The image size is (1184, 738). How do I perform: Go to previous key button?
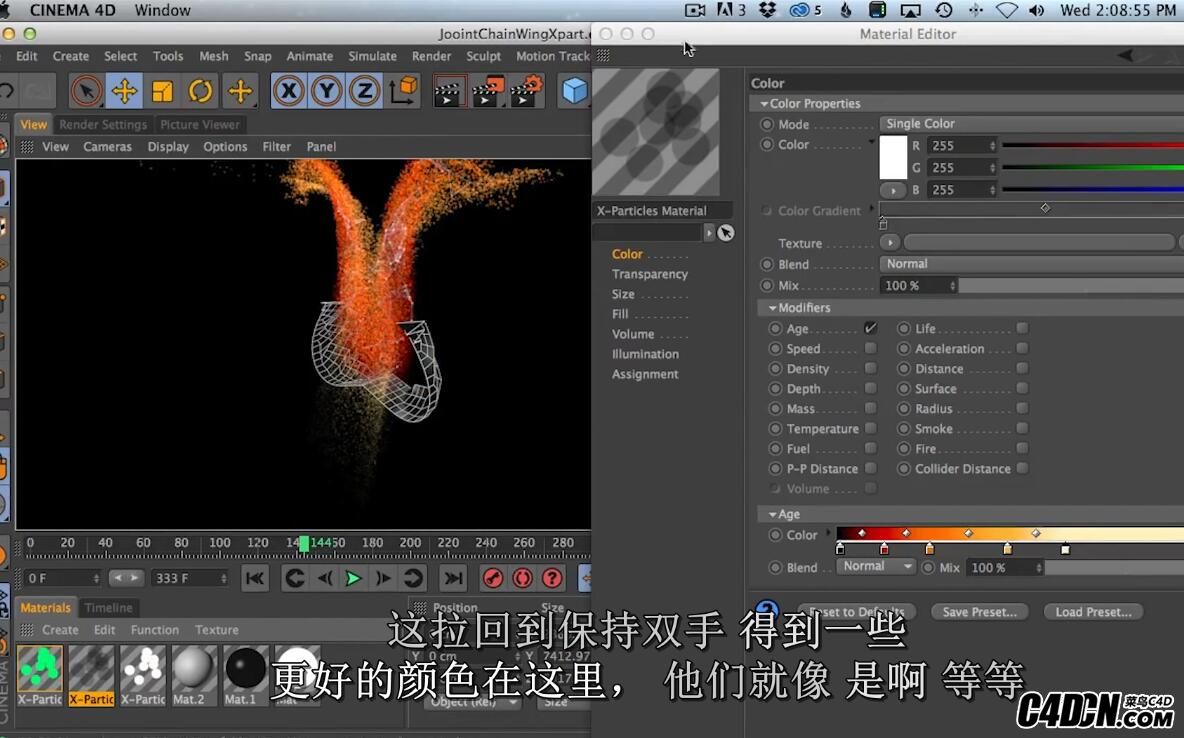click(295, 579)
